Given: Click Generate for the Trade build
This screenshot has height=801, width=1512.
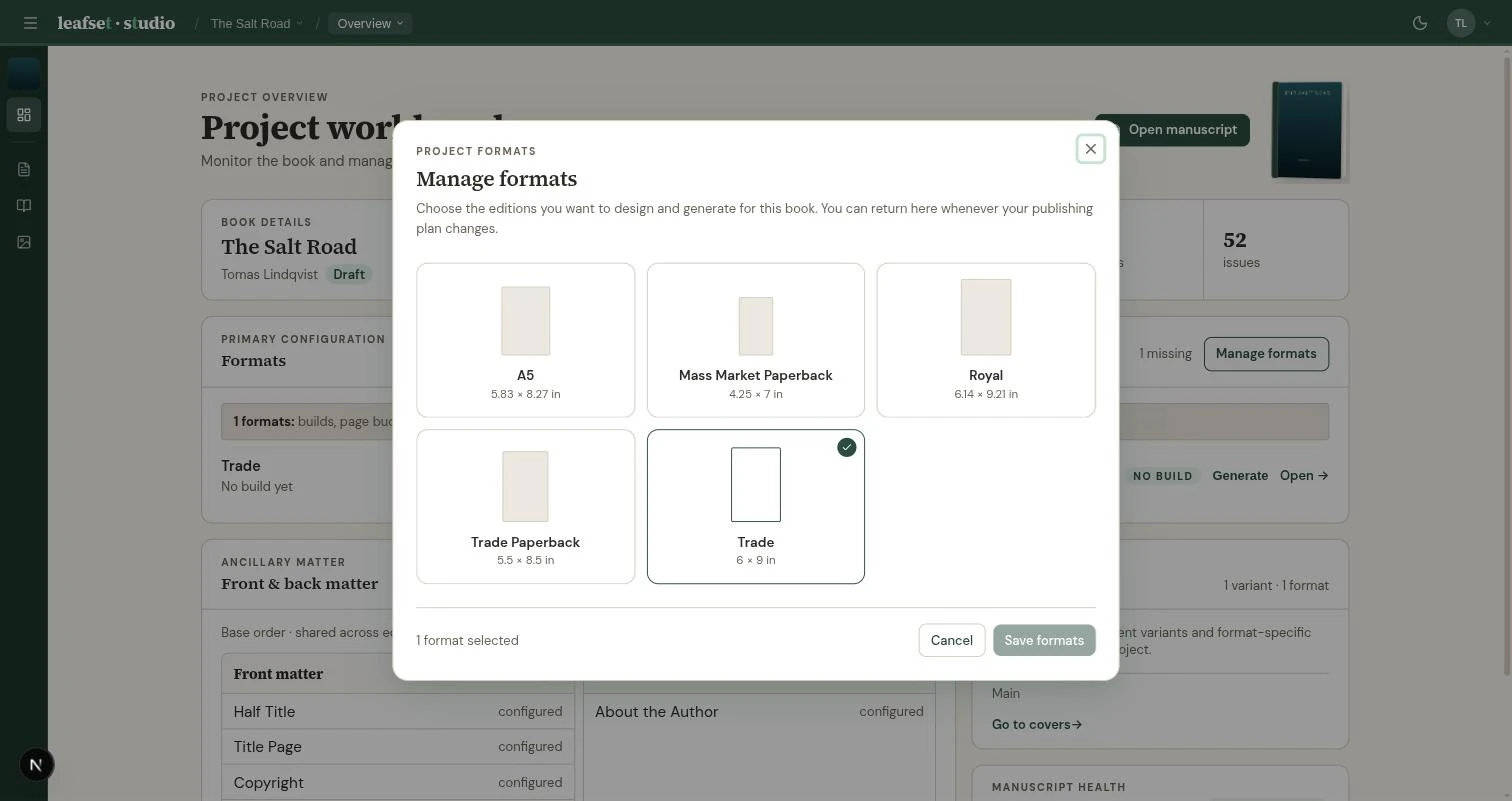Looking at the screenshot, I should [x=1240, y=476].
